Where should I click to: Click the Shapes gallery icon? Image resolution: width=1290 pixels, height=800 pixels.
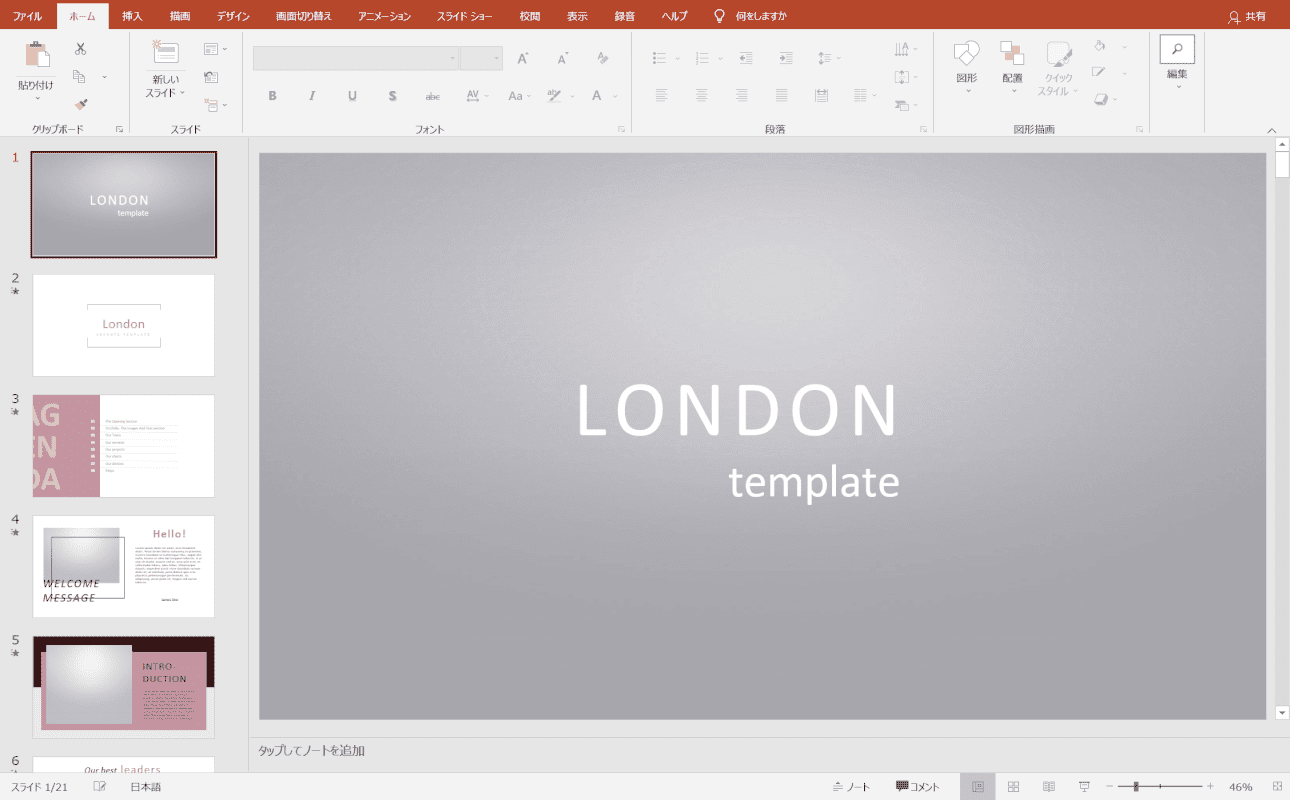click(966, 54)
